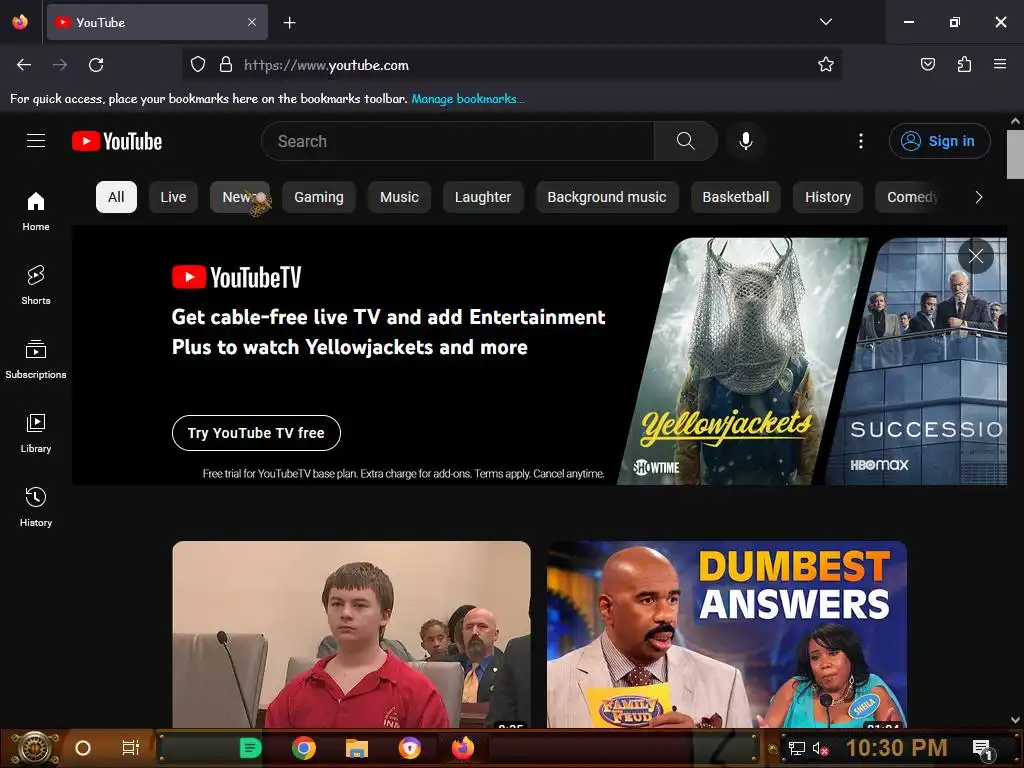
Task: Open tracking protection shield icon
Action: [x=198, y=64]
